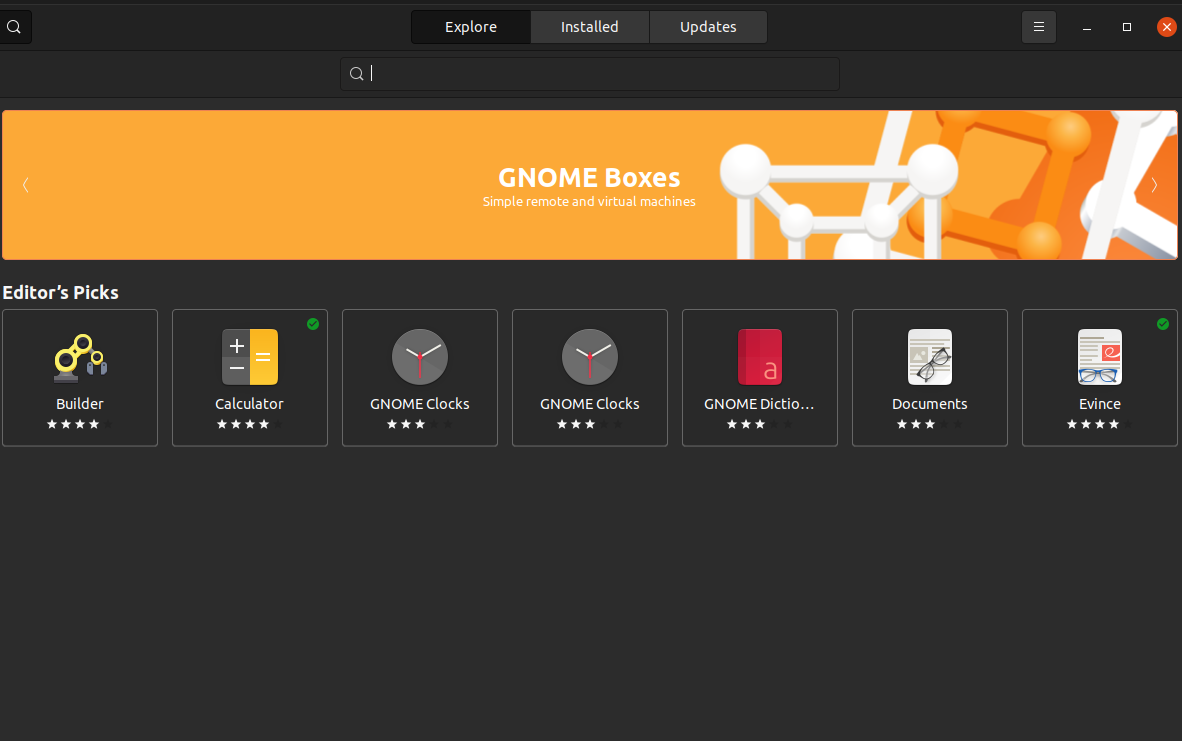The width and height of the screenshot is (1182, 741).
Task: Open the Updates tab
Action: coord(708,27)
